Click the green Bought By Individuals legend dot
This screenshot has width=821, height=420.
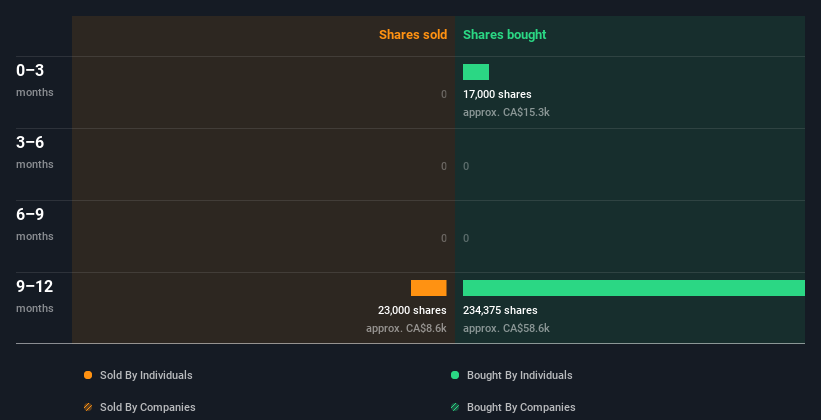coord(455,375)
